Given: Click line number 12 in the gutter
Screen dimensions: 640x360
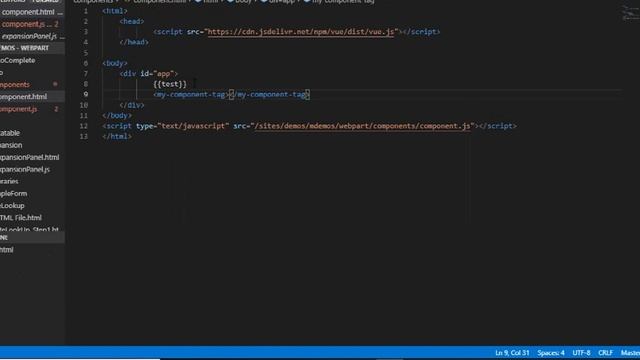Looking at the screenshot, I should [84, 126].
